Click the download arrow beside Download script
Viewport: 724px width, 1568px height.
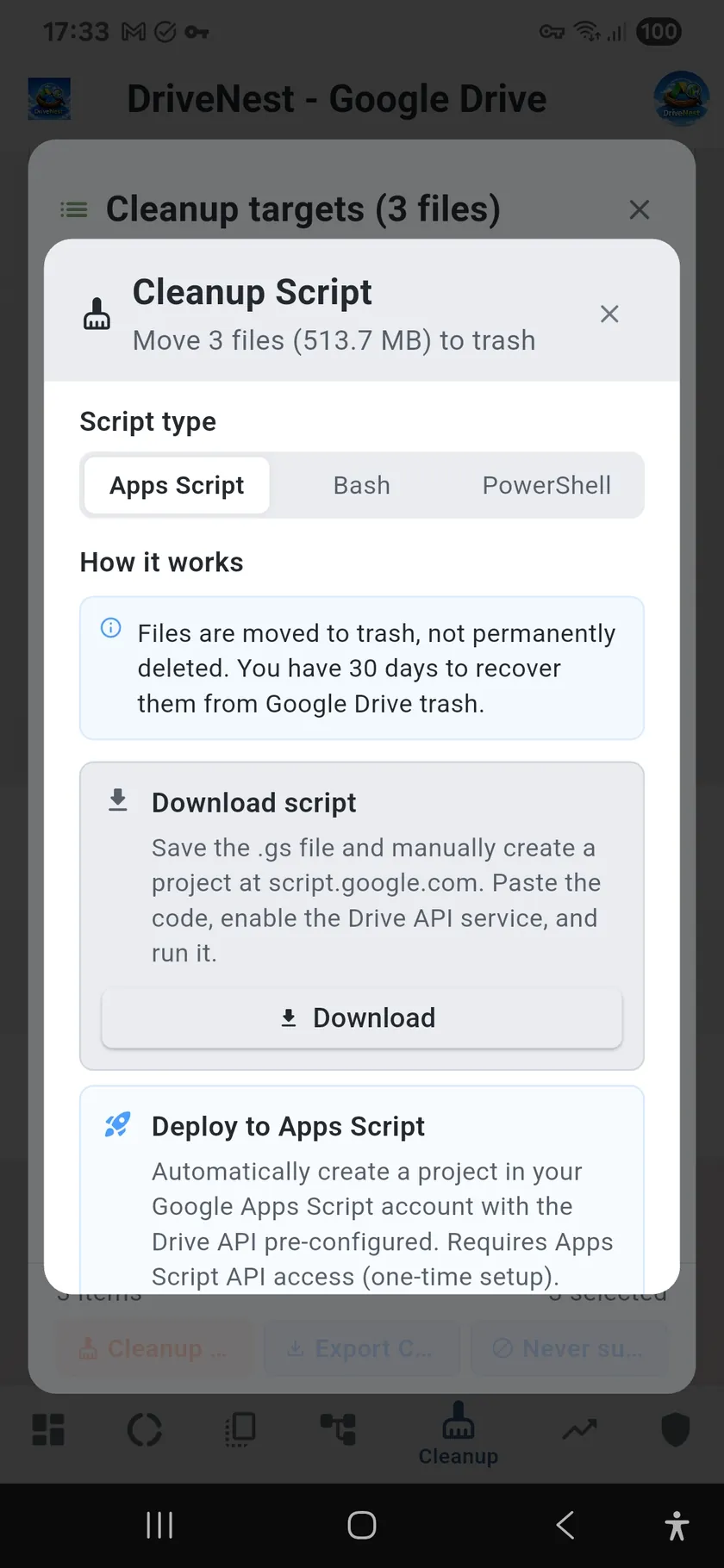118,800
